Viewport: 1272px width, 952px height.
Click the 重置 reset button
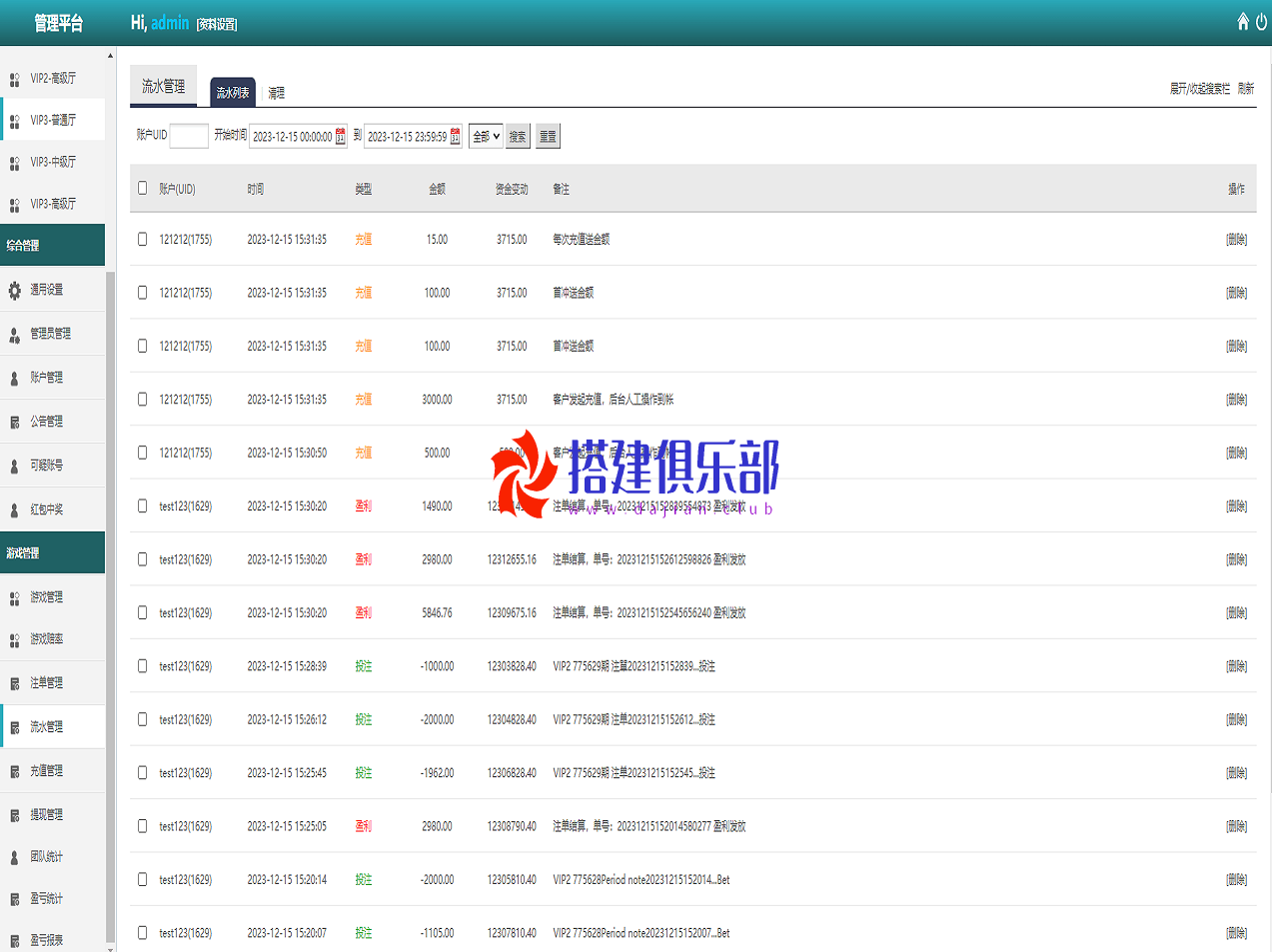548,137
